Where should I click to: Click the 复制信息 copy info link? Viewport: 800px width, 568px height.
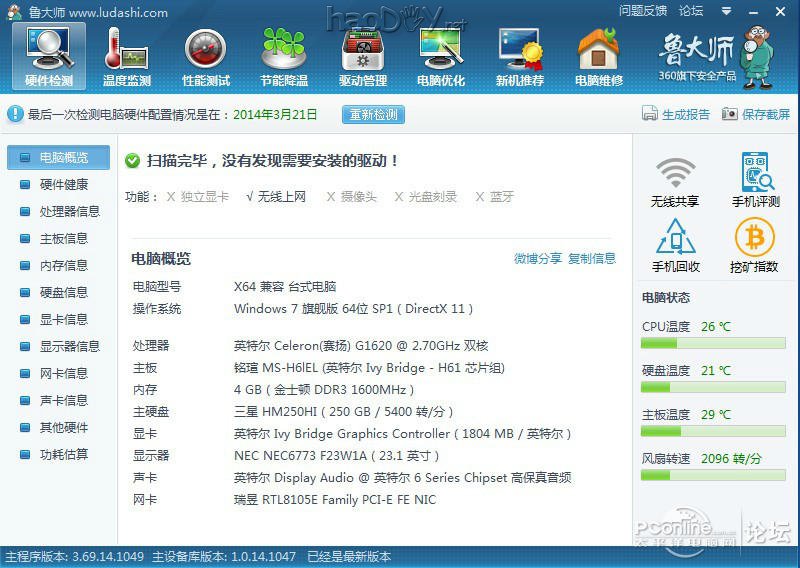(592, 259)
